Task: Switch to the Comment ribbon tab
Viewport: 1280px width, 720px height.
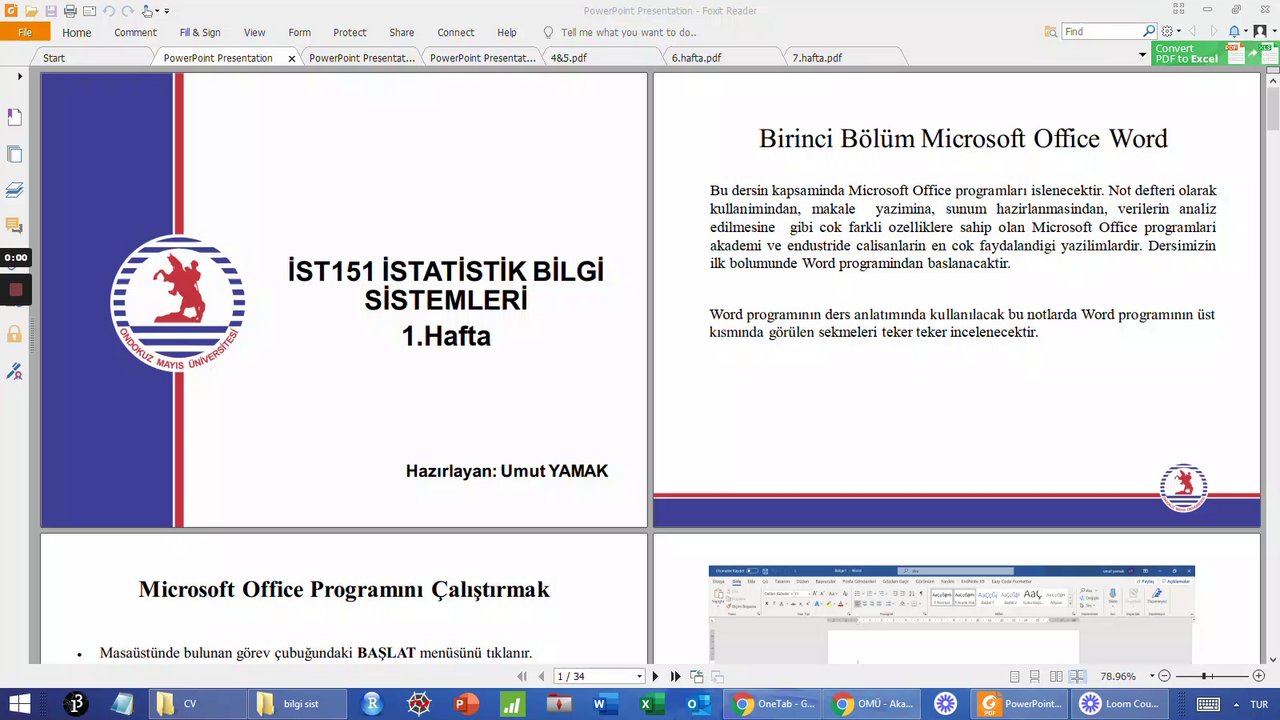Action: 135,32
